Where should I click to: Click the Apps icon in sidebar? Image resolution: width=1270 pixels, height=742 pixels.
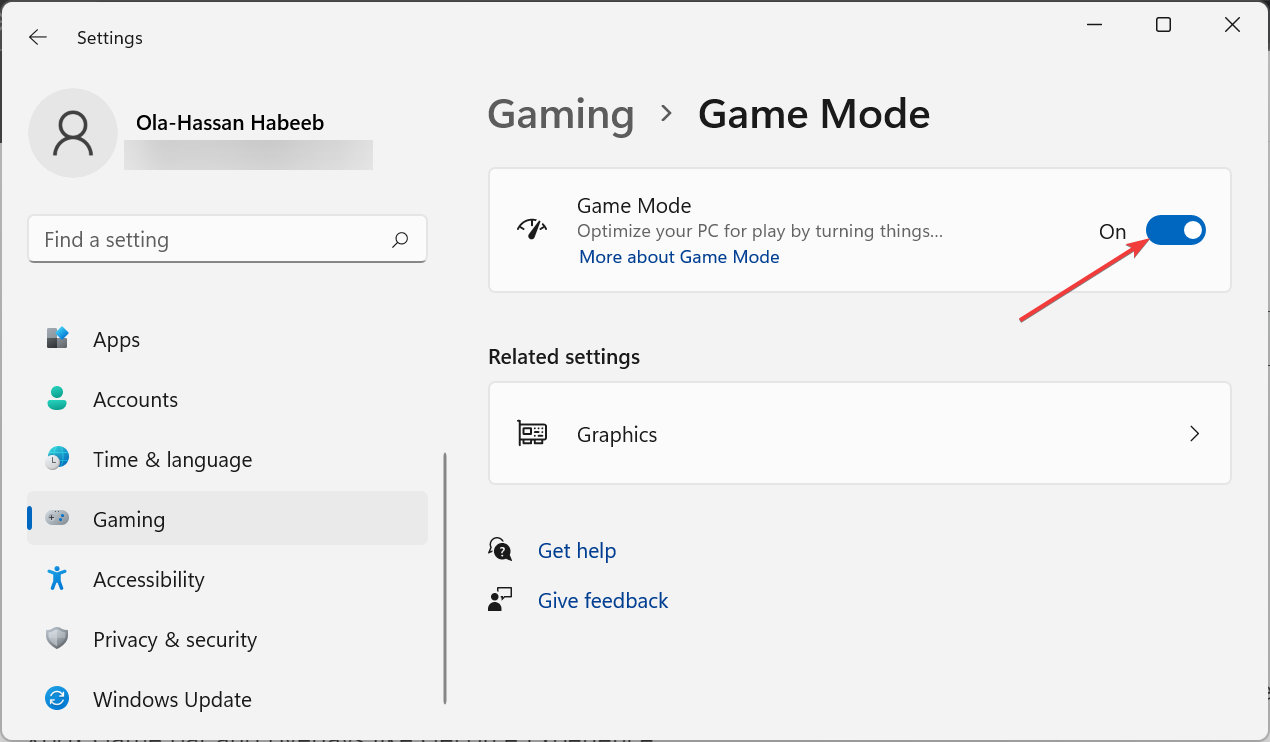pyautogui.click(x=57, y=339)
